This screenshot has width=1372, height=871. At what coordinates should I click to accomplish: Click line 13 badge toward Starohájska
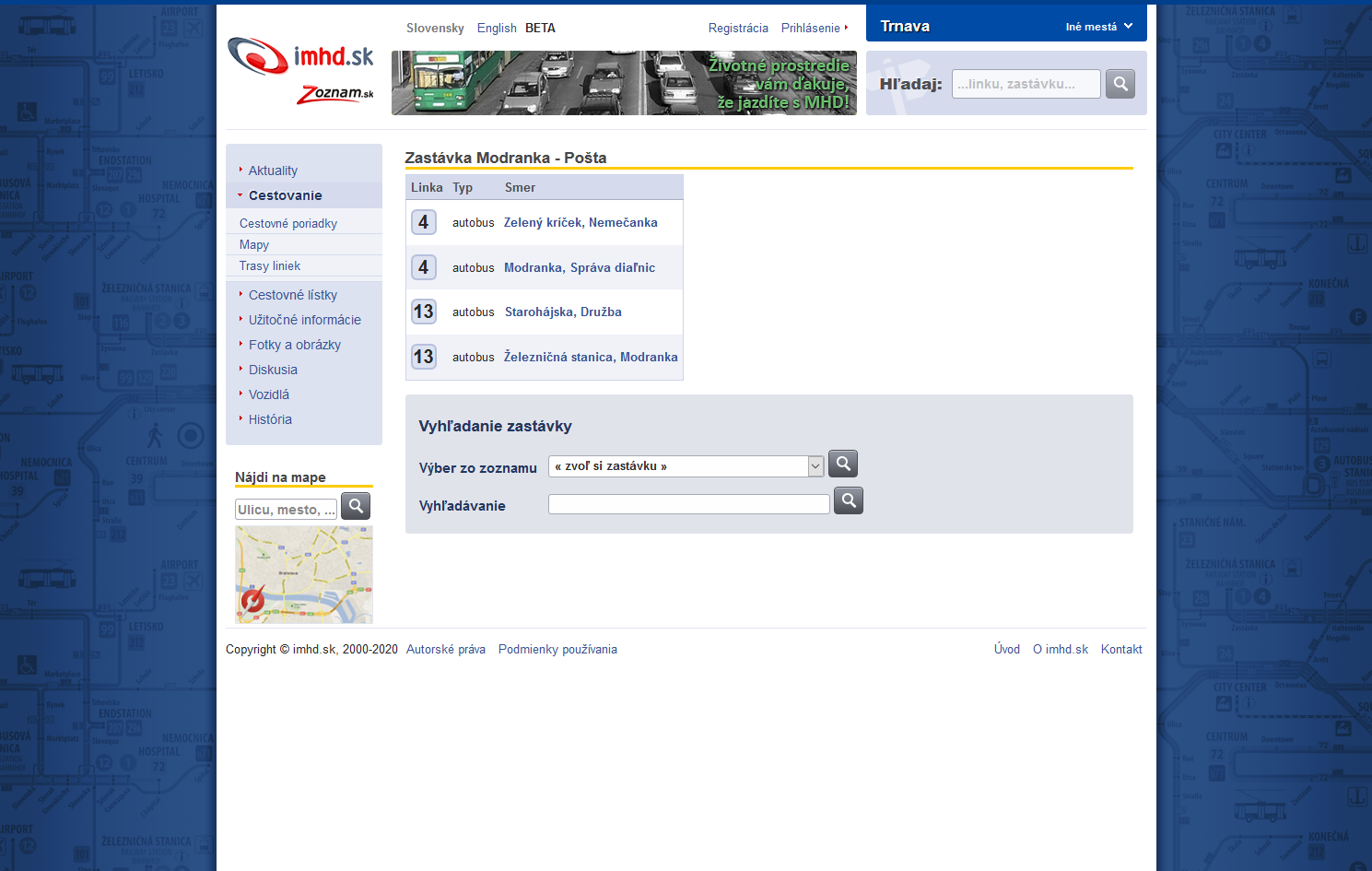(423, 312)
